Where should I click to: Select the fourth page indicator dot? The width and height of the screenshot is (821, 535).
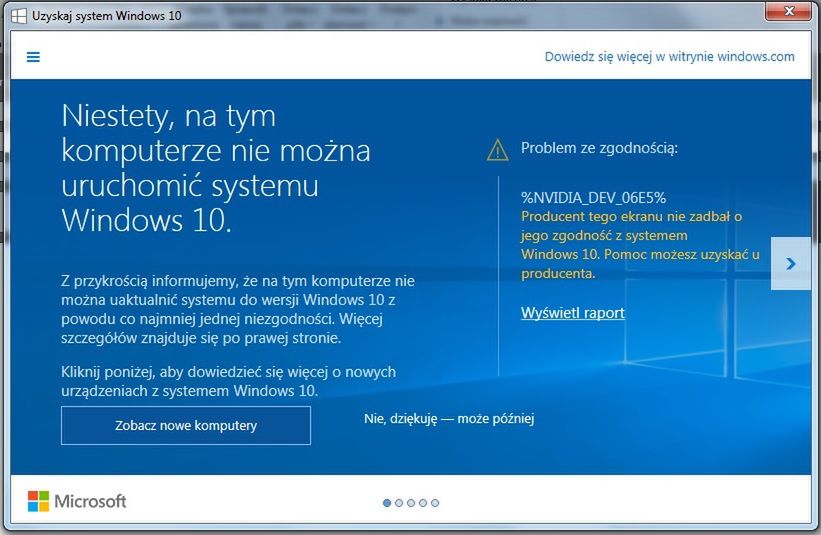tap(423, 503)
